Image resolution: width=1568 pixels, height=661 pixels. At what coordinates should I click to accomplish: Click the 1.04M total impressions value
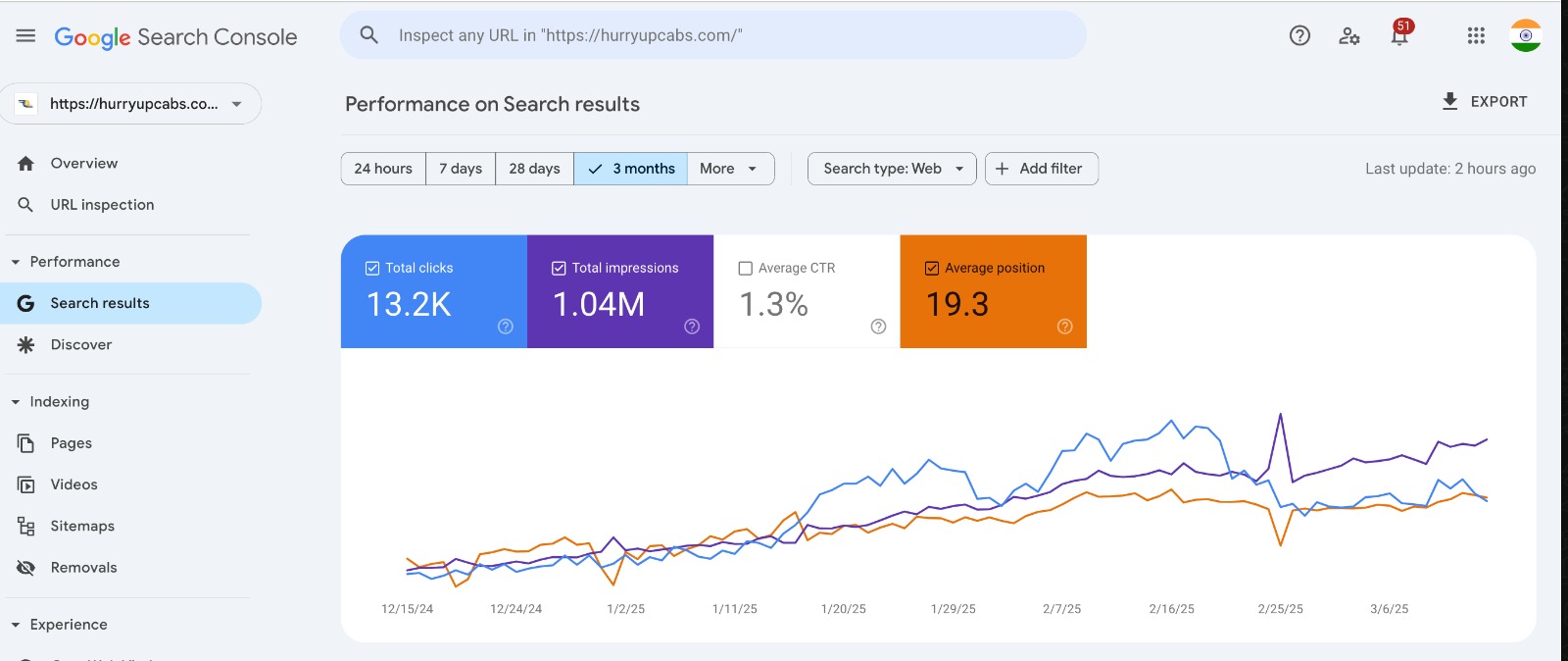point(599,305)
